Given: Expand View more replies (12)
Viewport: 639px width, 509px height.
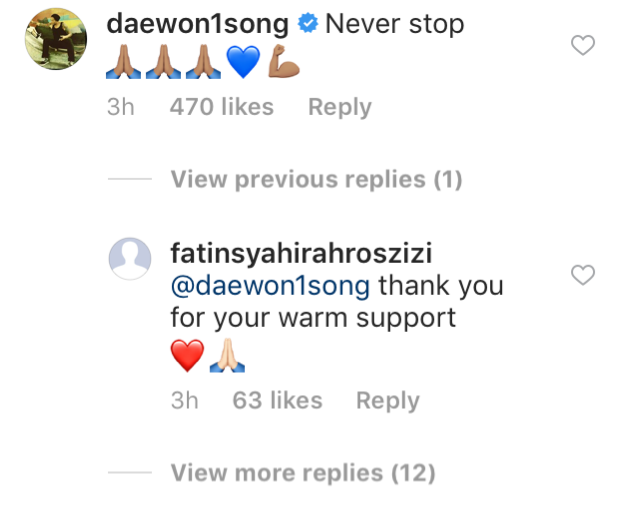Looking at the screenshot, I should (x=303, y=473).
